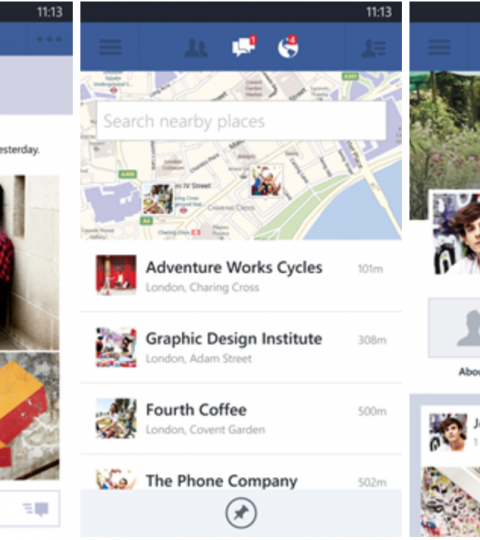
Task: Tap the comment icon under the photo
Action: pos(36,509)
